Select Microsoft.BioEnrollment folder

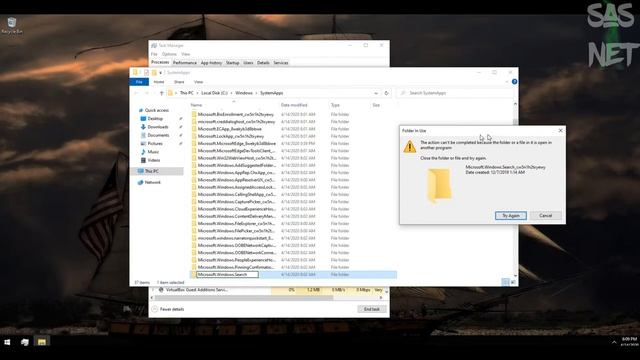click(236, 114)
